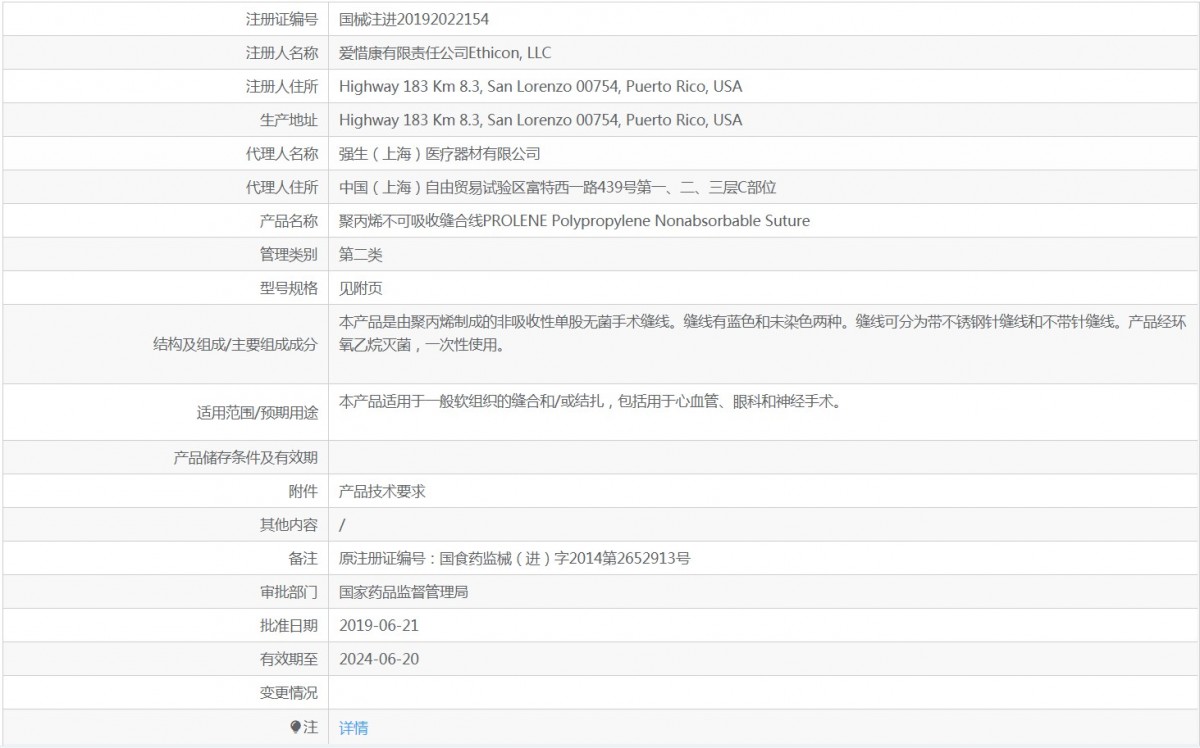This screenshot has height=748, width=1200.
Task: Select the 代理人名称 label
Action: click(282, 154)
